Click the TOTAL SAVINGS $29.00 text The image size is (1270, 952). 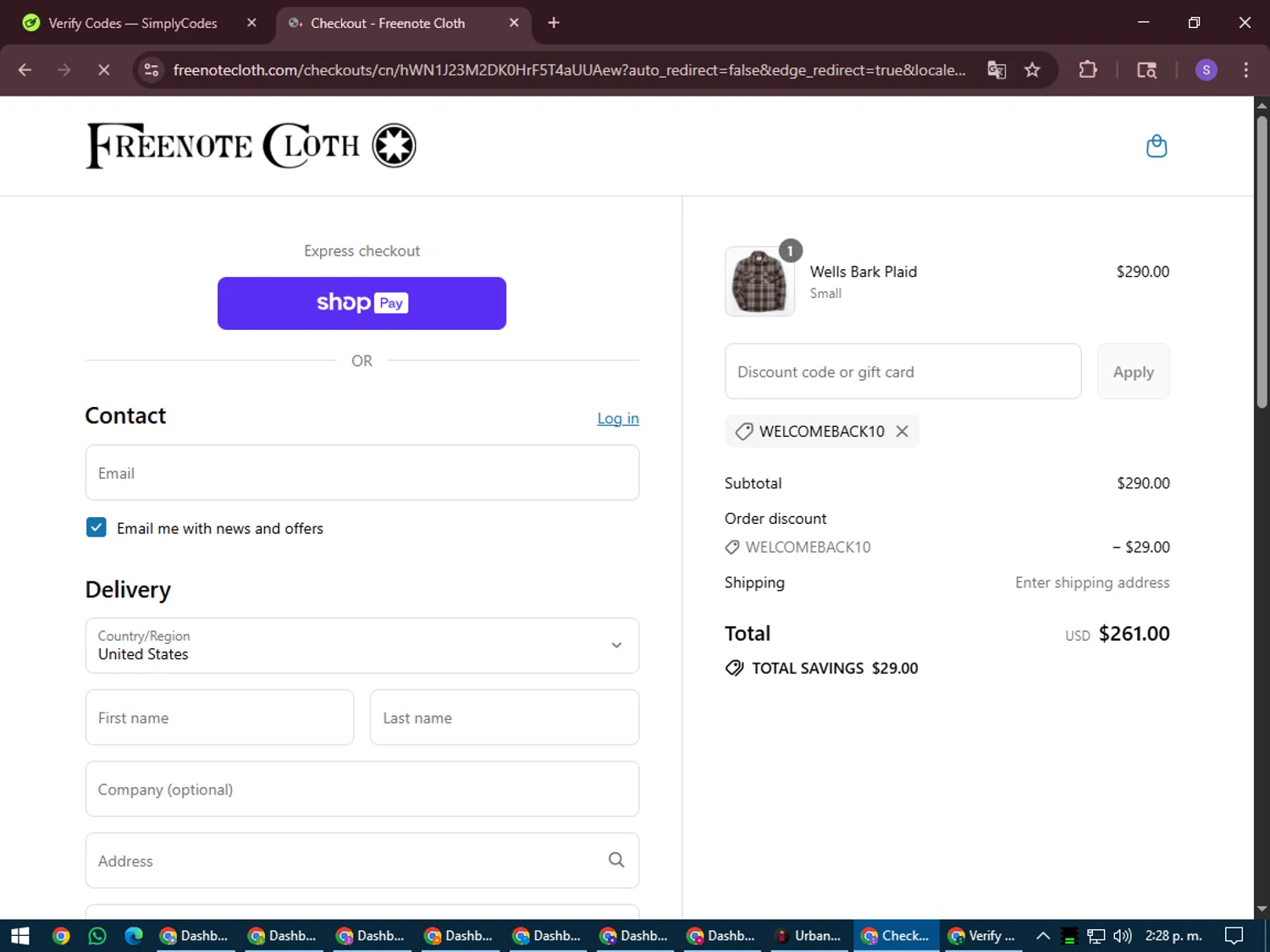coord(835,669)
